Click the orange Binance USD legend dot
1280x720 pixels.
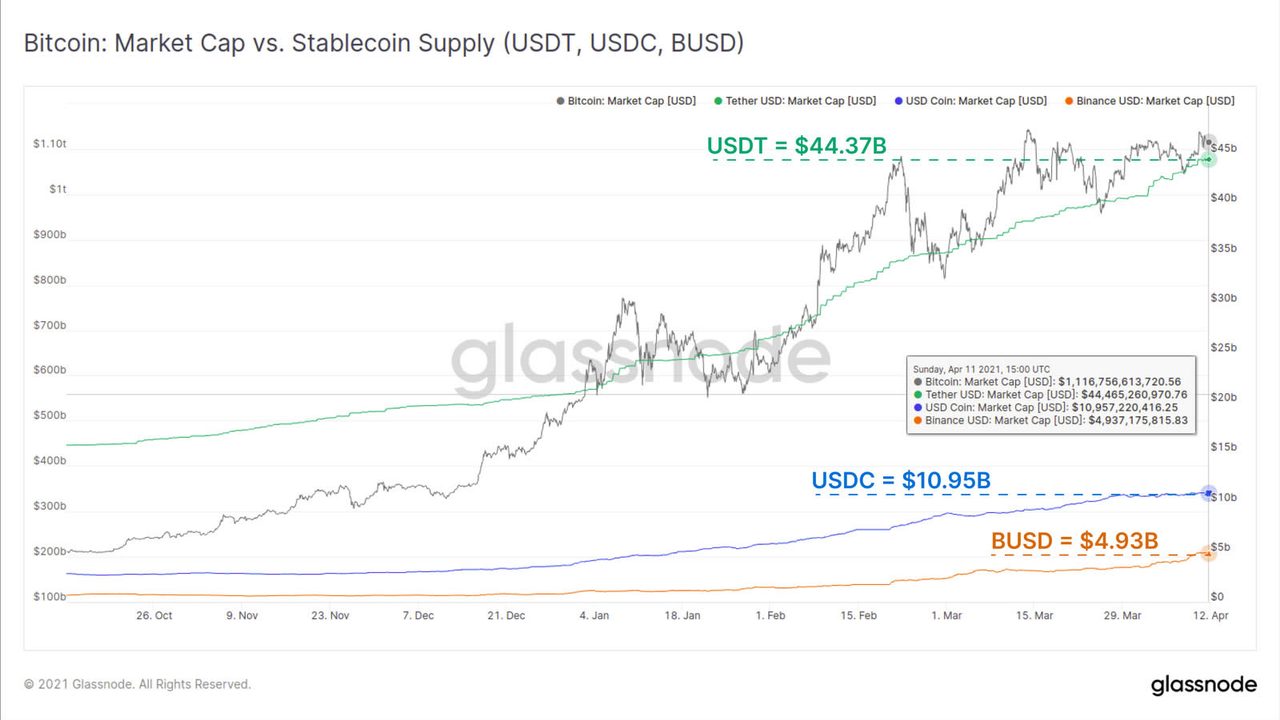pyautogui.click(x=1069, y=101)
